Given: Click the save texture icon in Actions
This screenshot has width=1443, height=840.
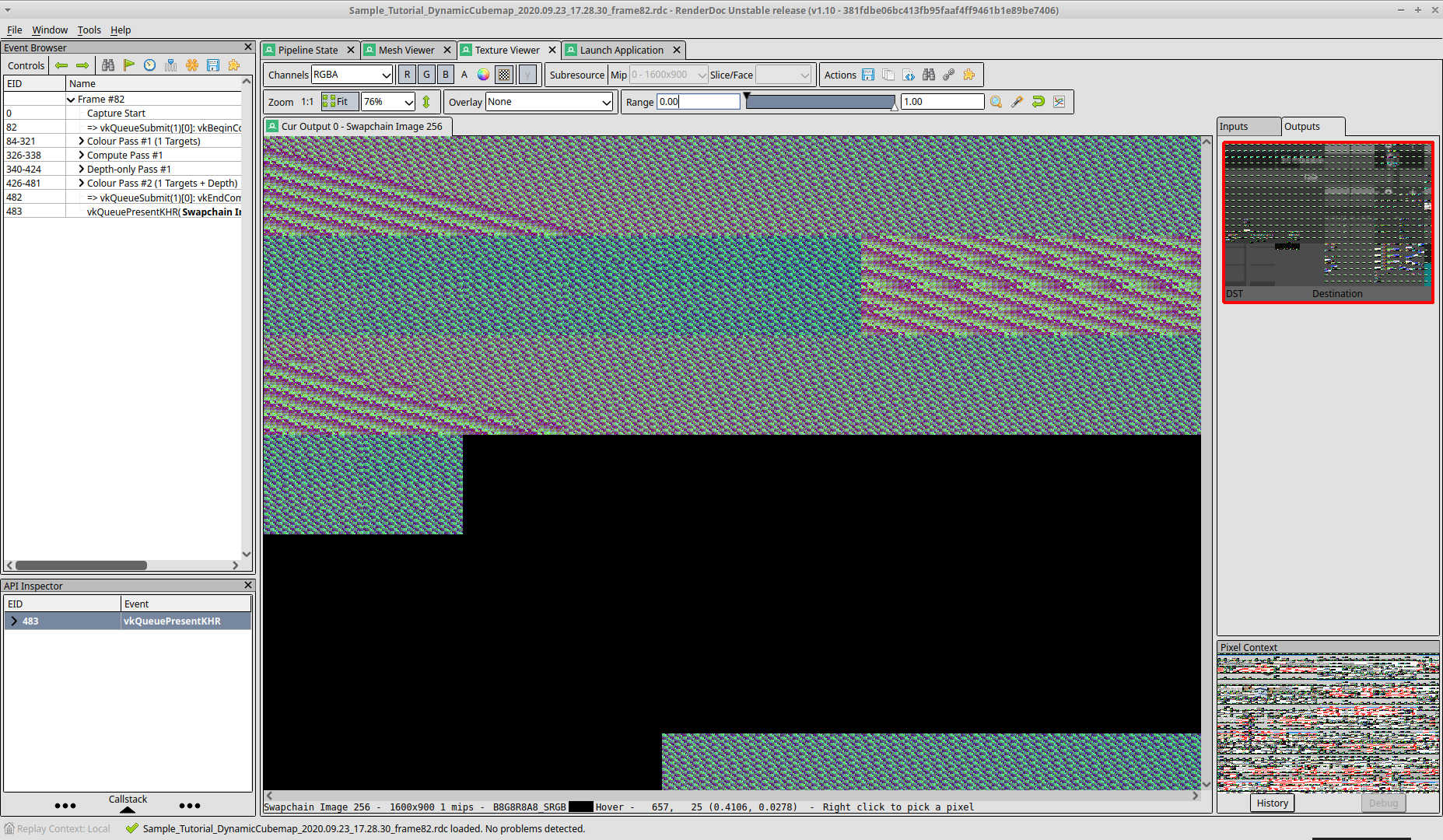Looking at the screenshot, I should pos(869,74).
